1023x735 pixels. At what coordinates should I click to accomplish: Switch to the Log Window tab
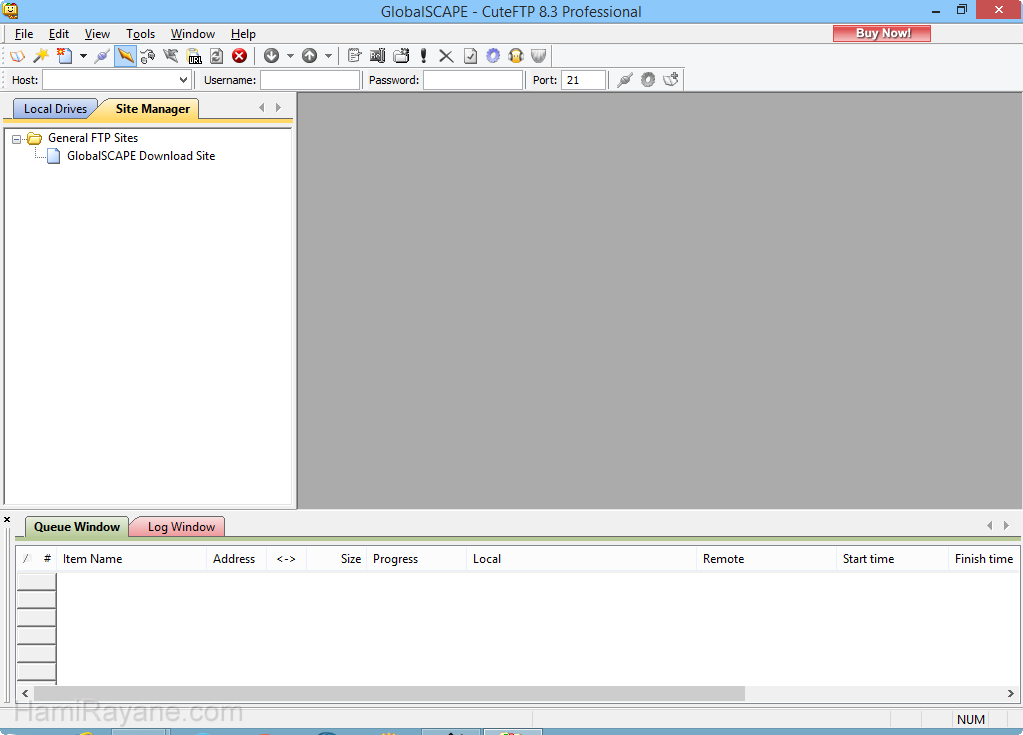[181, 527]
